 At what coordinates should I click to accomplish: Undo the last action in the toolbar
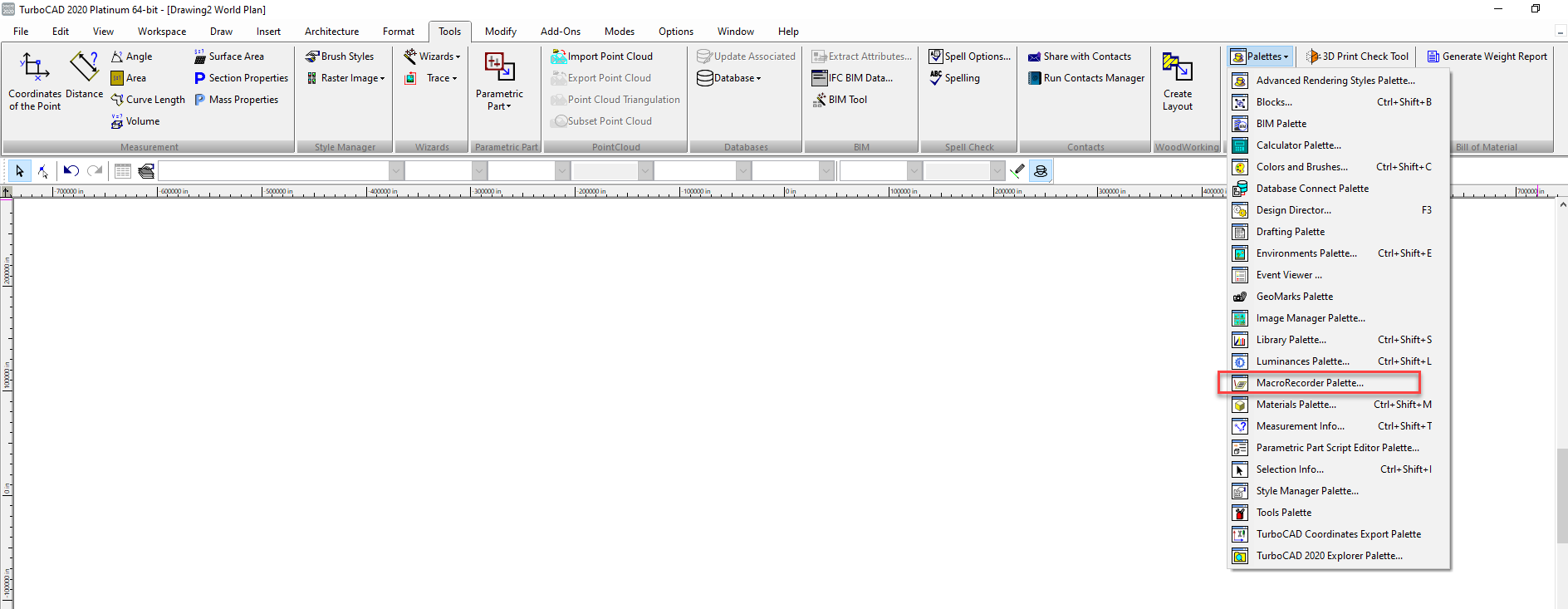coord(71,171)
